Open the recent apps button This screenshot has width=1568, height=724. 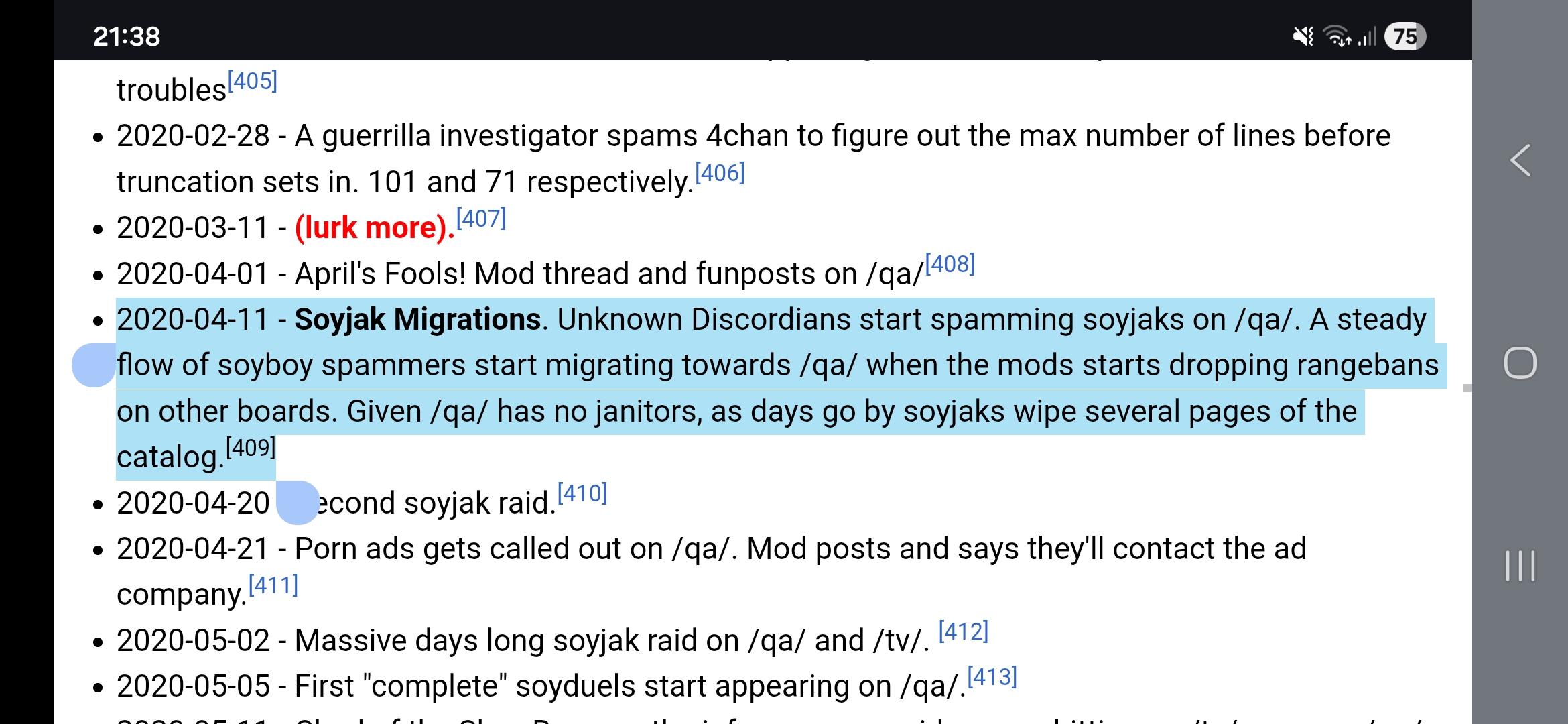click(1520, 566)
